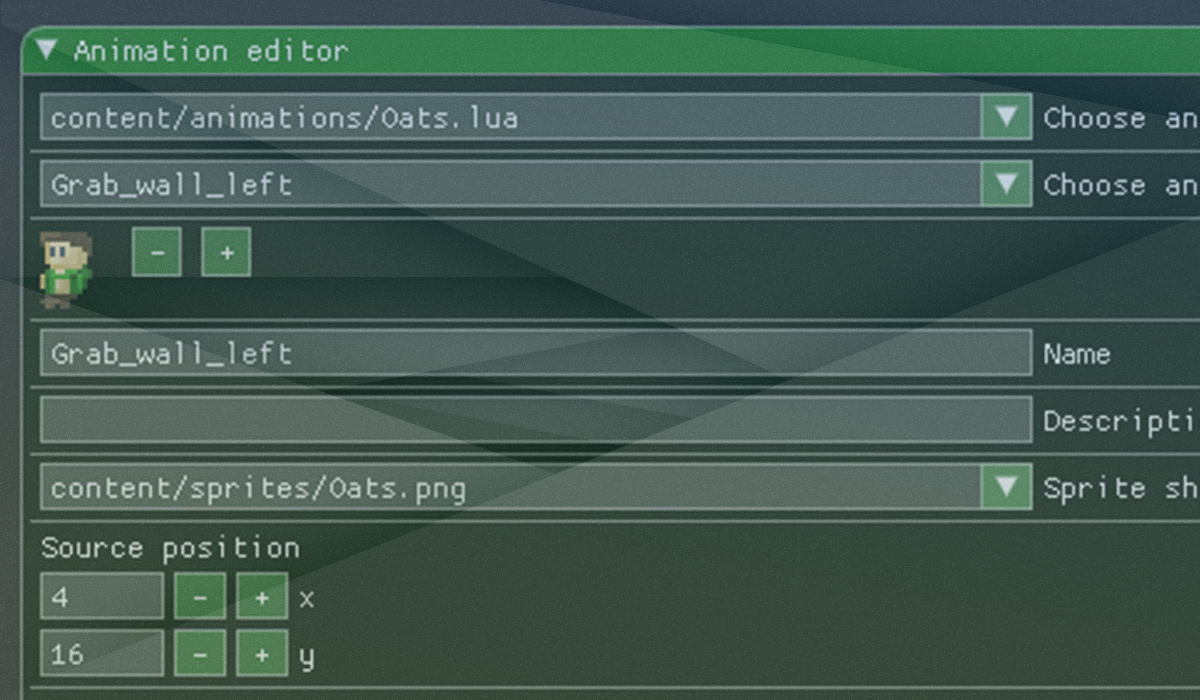Click the plus button beside character sprite
1200x700 pixels.
[226, 252]
